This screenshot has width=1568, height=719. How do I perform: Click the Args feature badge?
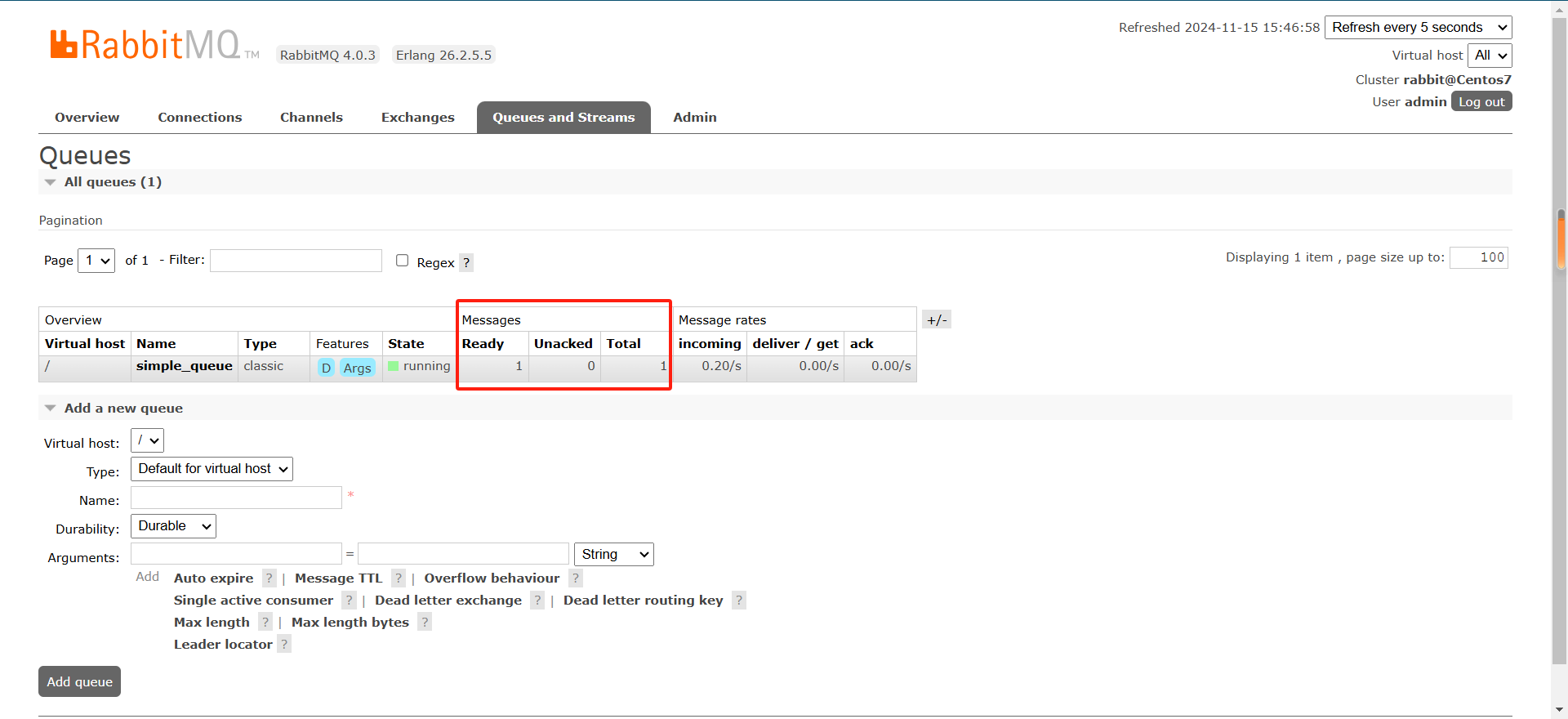tap(357, 368)
